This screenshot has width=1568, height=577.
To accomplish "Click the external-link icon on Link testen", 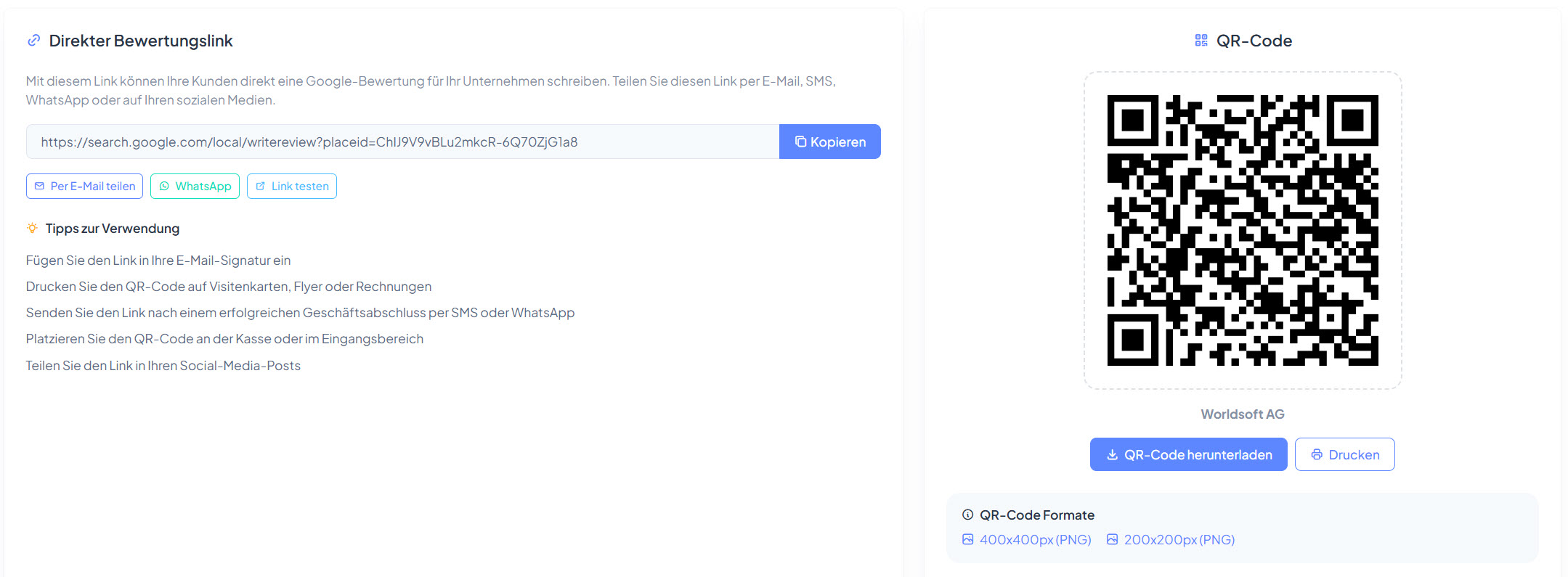I will point(261,187).
